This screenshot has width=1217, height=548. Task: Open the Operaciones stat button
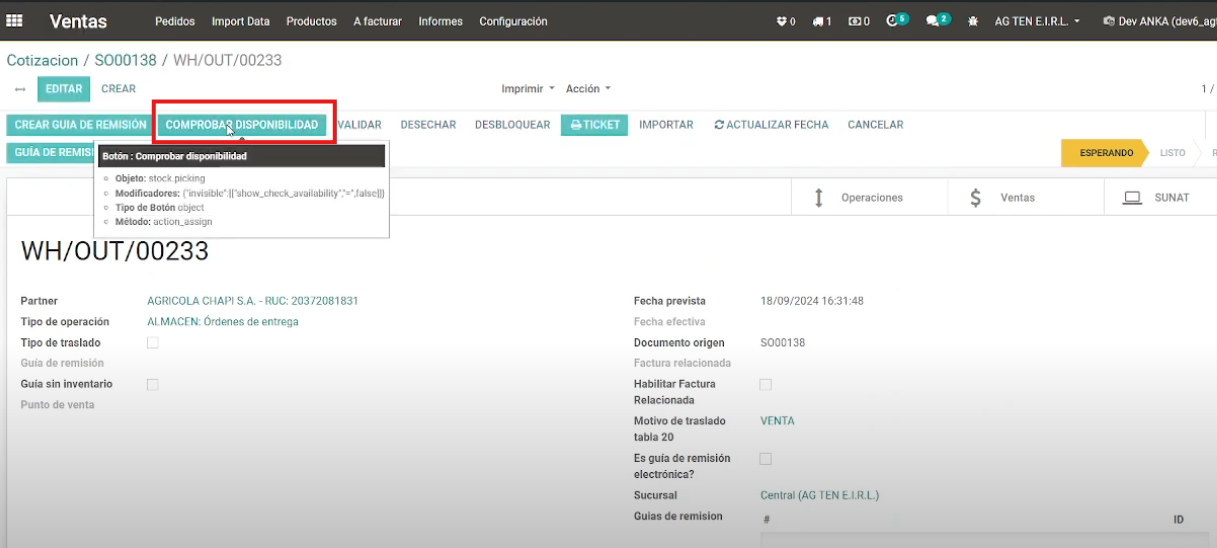coord(869,198)
